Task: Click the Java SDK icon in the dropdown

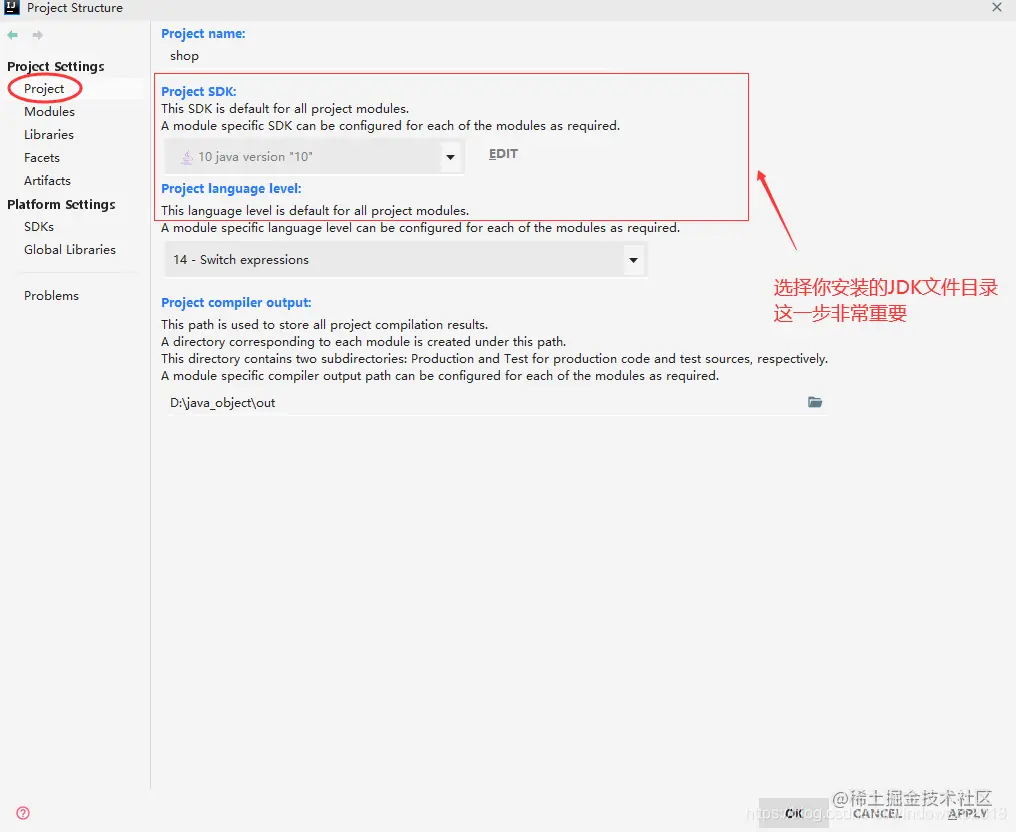Action: [x=187, y=157]
